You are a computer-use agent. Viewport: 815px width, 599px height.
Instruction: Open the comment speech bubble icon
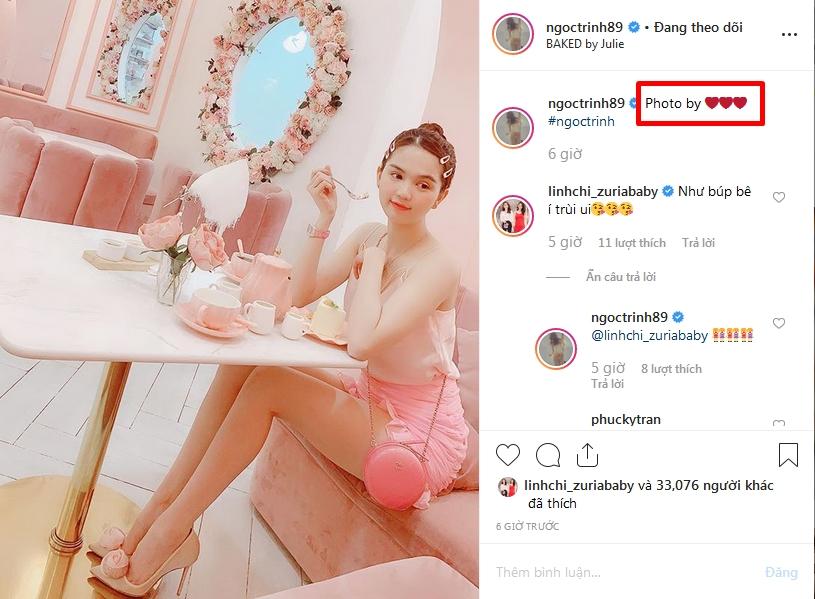[x=548, y=455]
